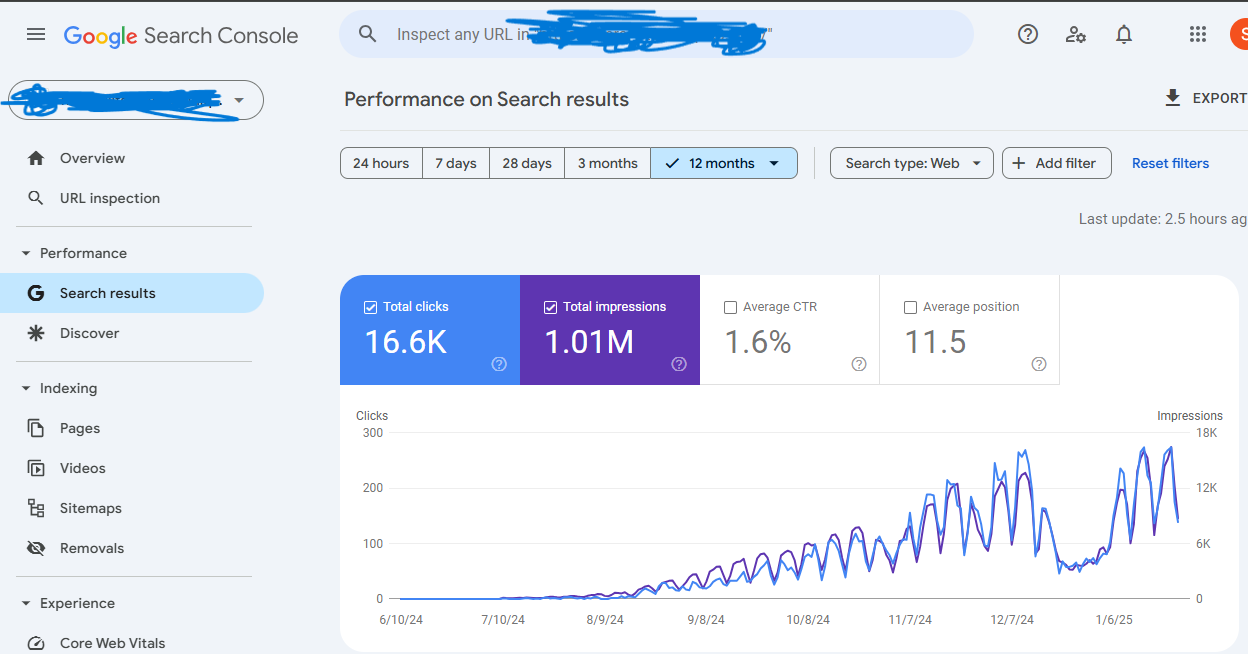Click the help icon on Total impressions card
Viewport: 1248px width, 654px height.
pyautogui.click(x=679, y=364)
